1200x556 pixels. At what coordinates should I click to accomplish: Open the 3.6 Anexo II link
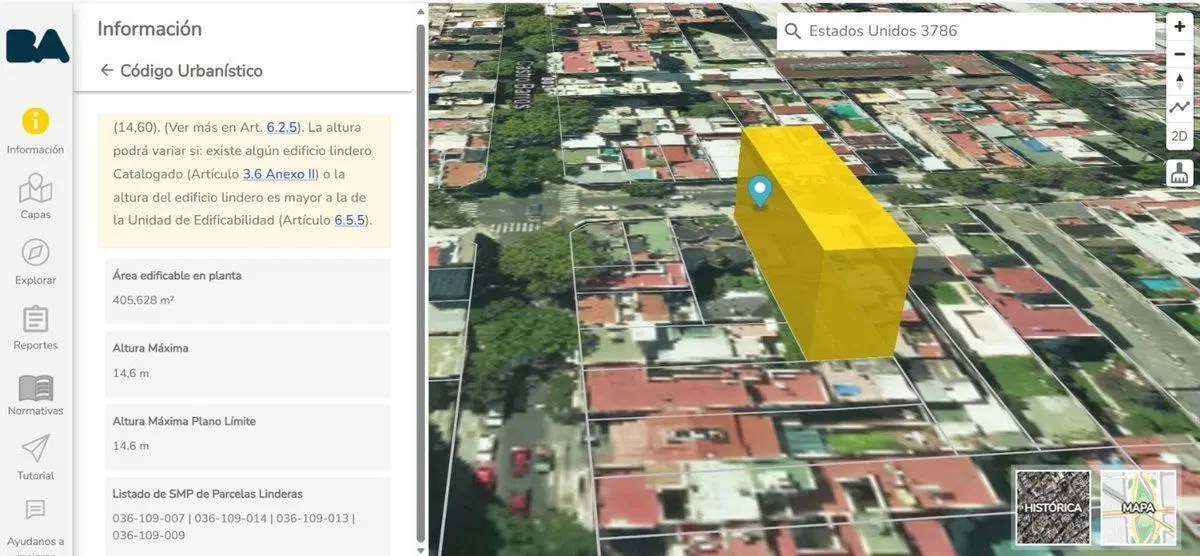tap(279, 173)
